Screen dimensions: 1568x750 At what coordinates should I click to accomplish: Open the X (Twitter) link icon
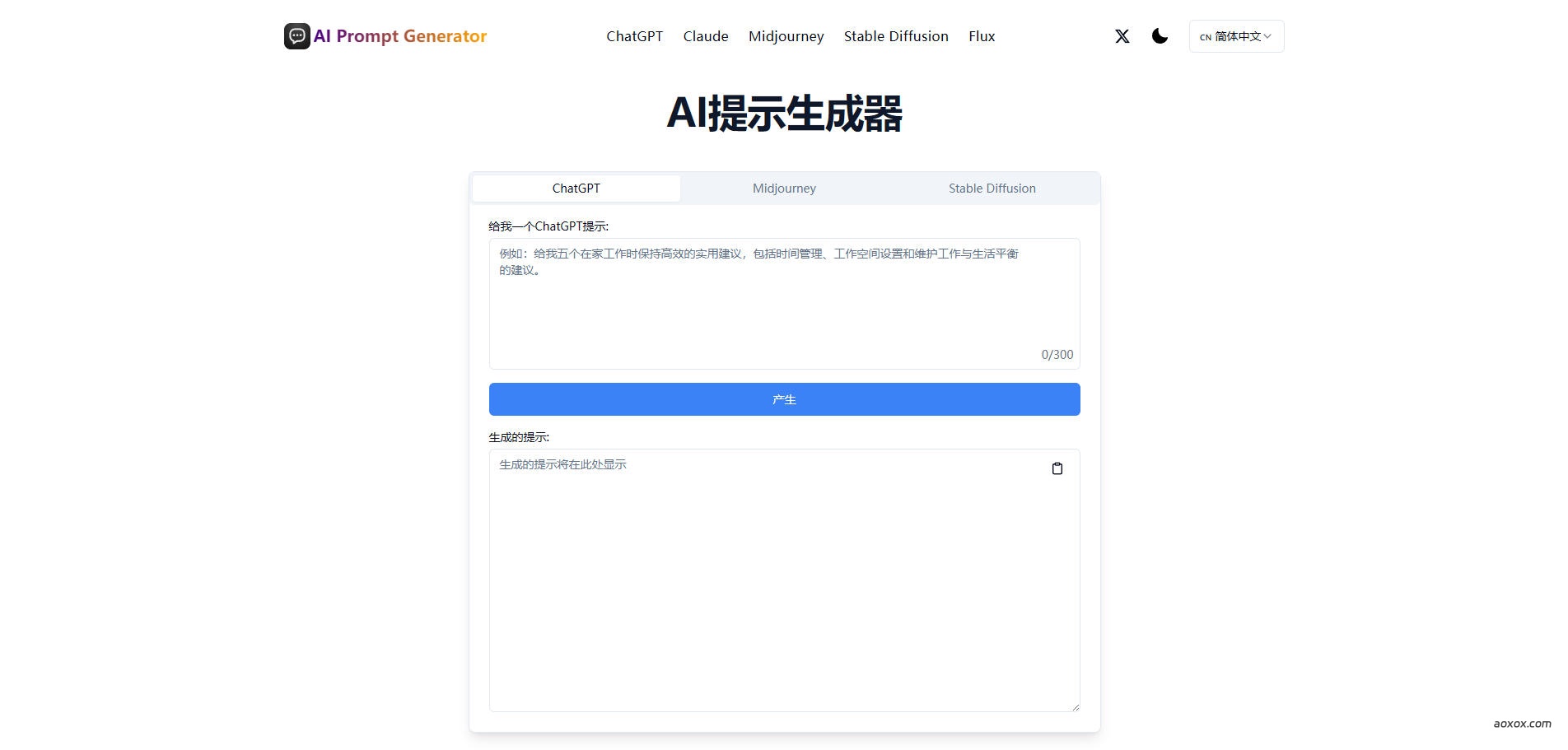tap(1122, 36)
